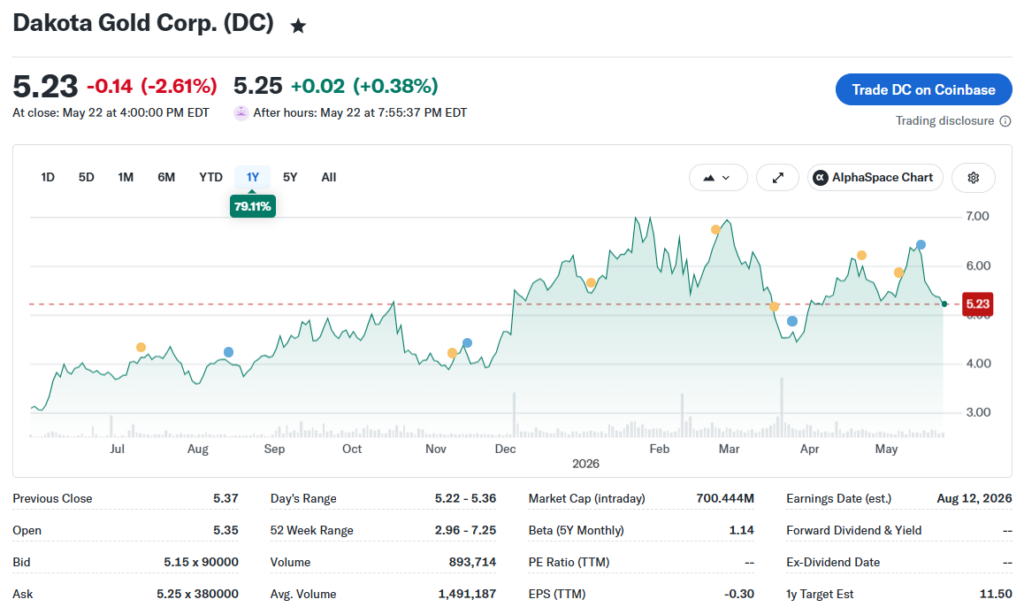Show the All time range
The height and width of the screenshot is (615, 1024).
(x=328, y=177)
